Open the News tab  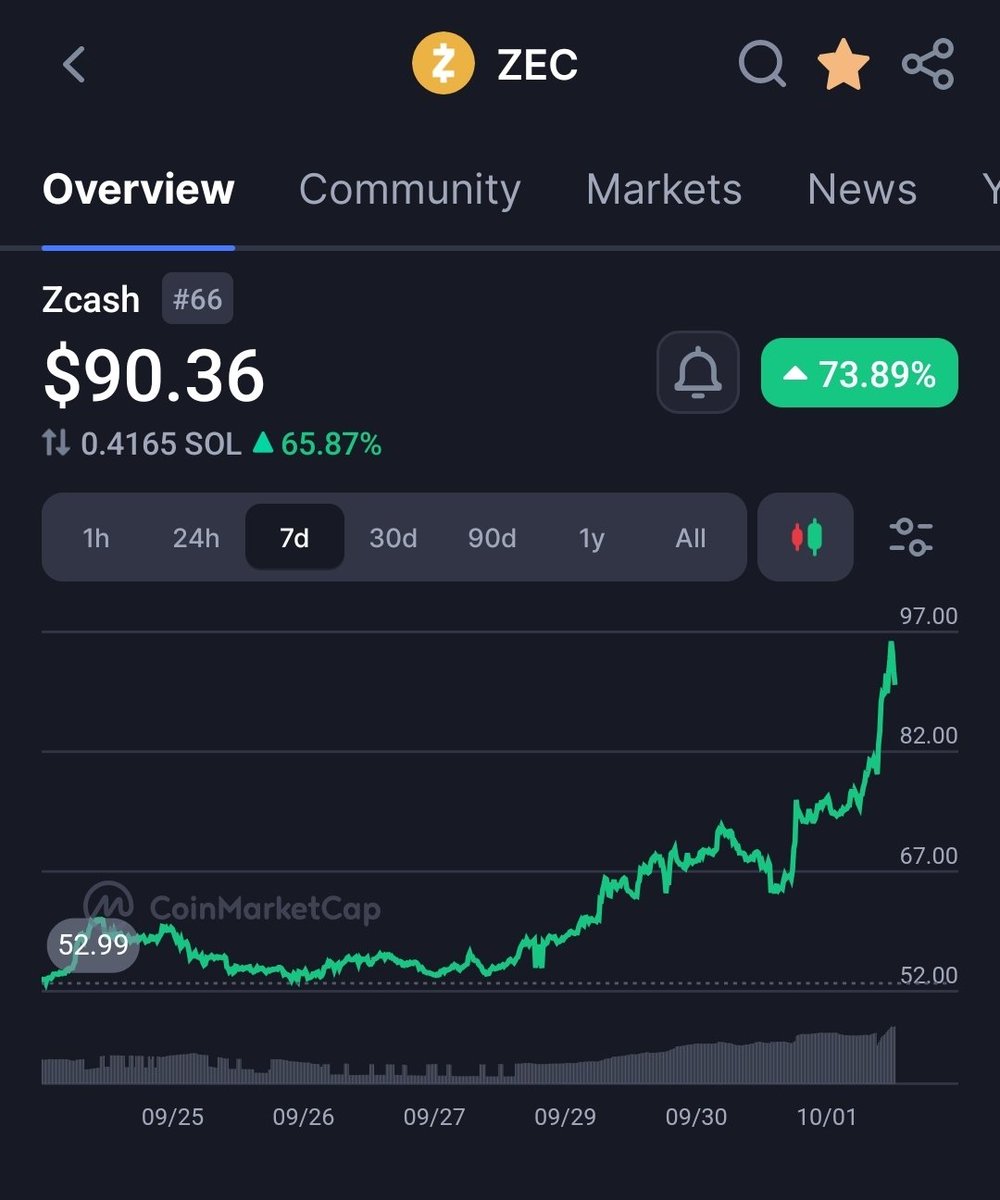click(862, 189)
